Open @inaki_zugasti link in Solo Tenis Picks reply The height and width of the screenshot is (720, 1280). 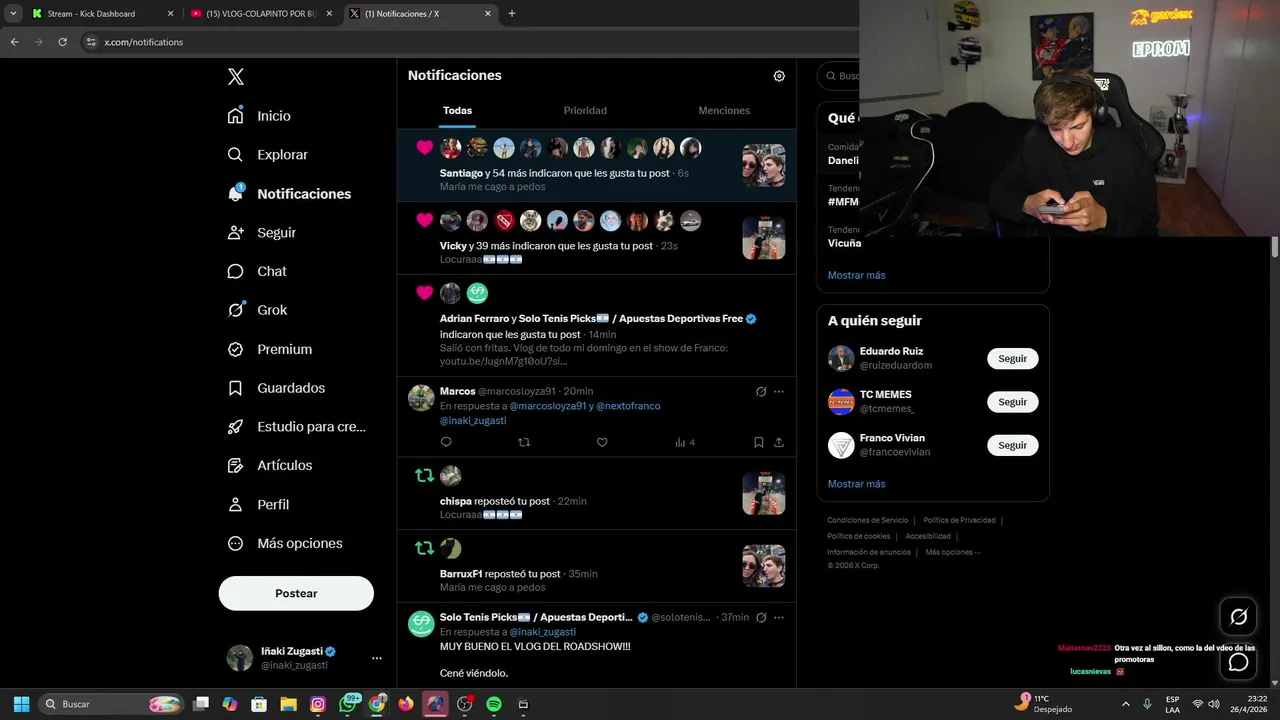543,632
